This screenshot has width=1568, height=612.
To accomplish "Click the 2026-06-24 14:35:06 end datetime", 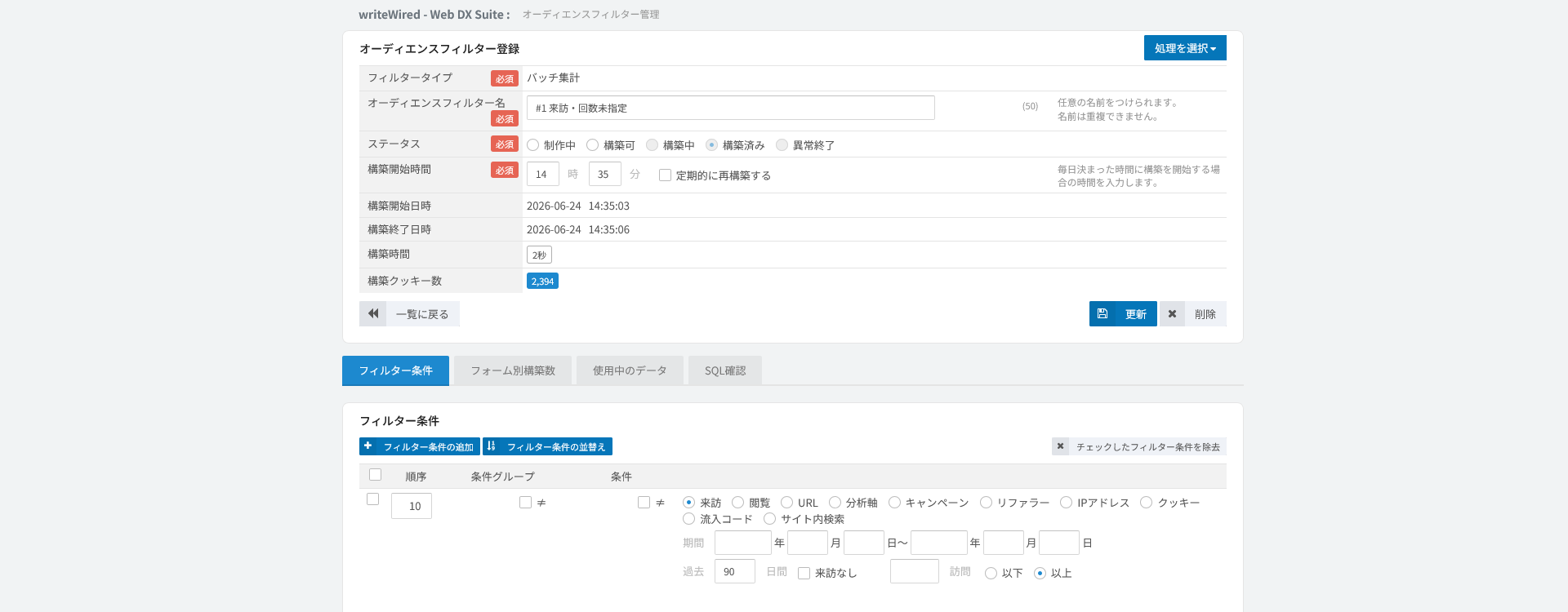I will 578,229.
